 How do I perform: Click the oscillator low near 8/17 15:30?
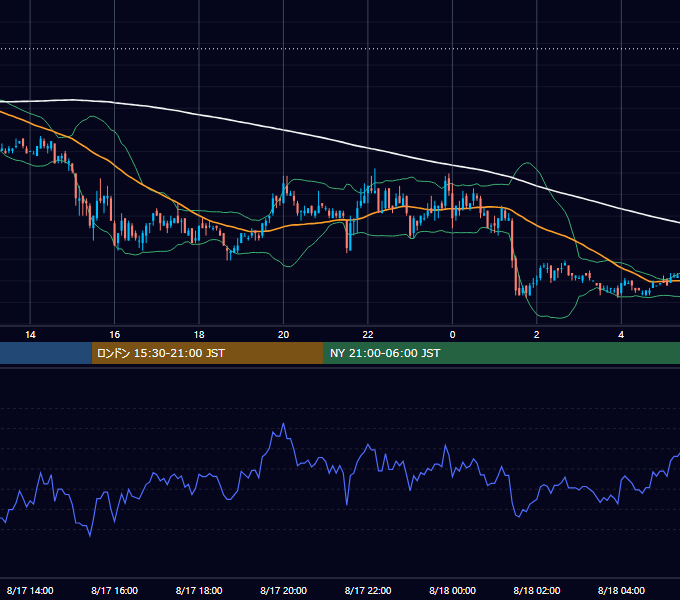(90, 536)
